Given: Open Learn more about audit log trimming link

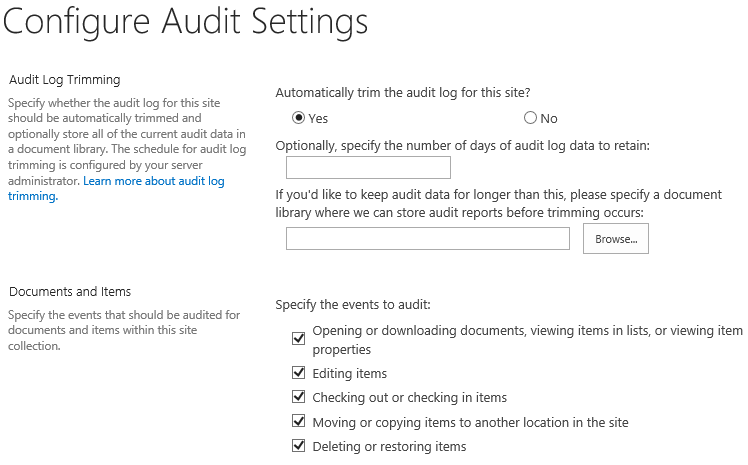Looking at the screenshot, I should point(116,188).
